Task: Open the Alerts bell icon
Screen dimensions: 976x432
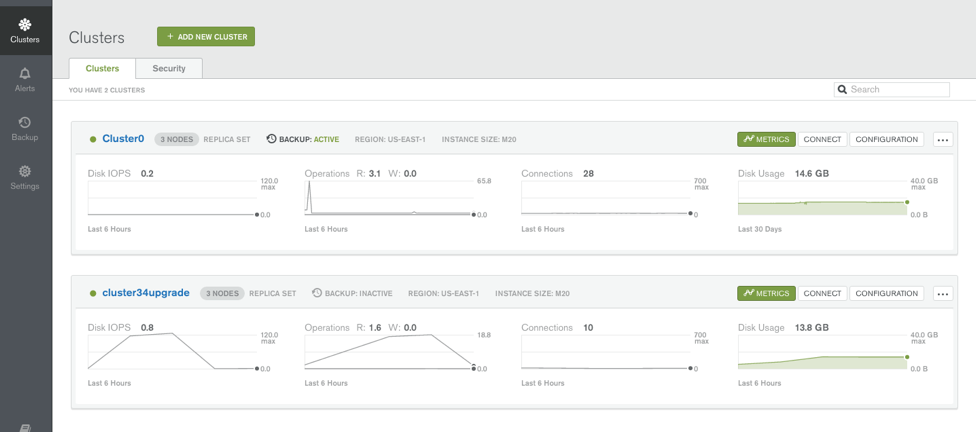Action: [x=25, y=73]
